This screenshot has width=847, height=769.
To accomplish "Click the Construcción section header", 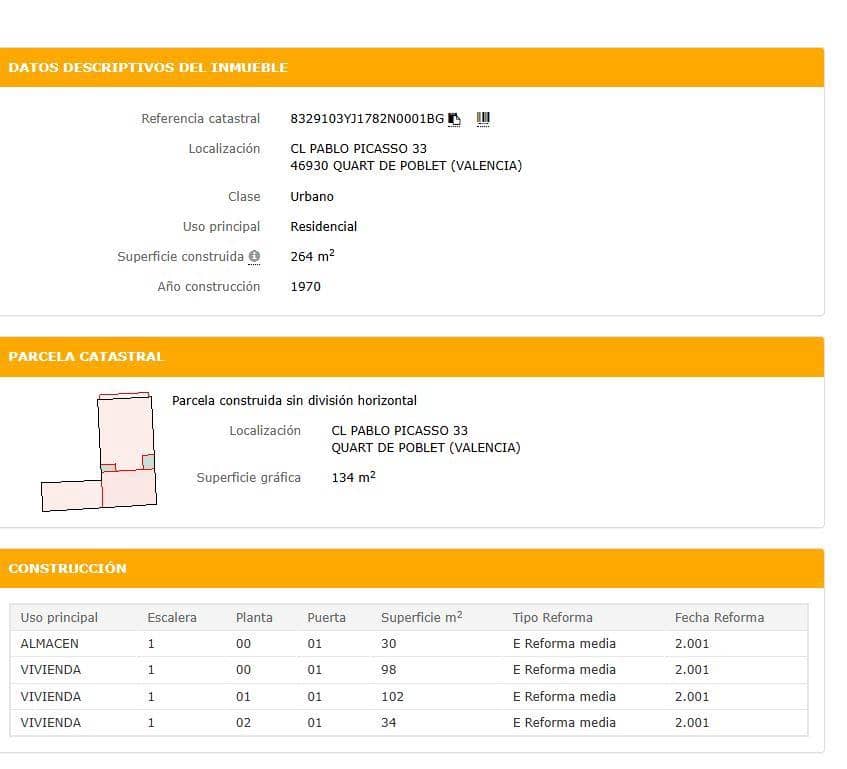I will tap(68, 568).
